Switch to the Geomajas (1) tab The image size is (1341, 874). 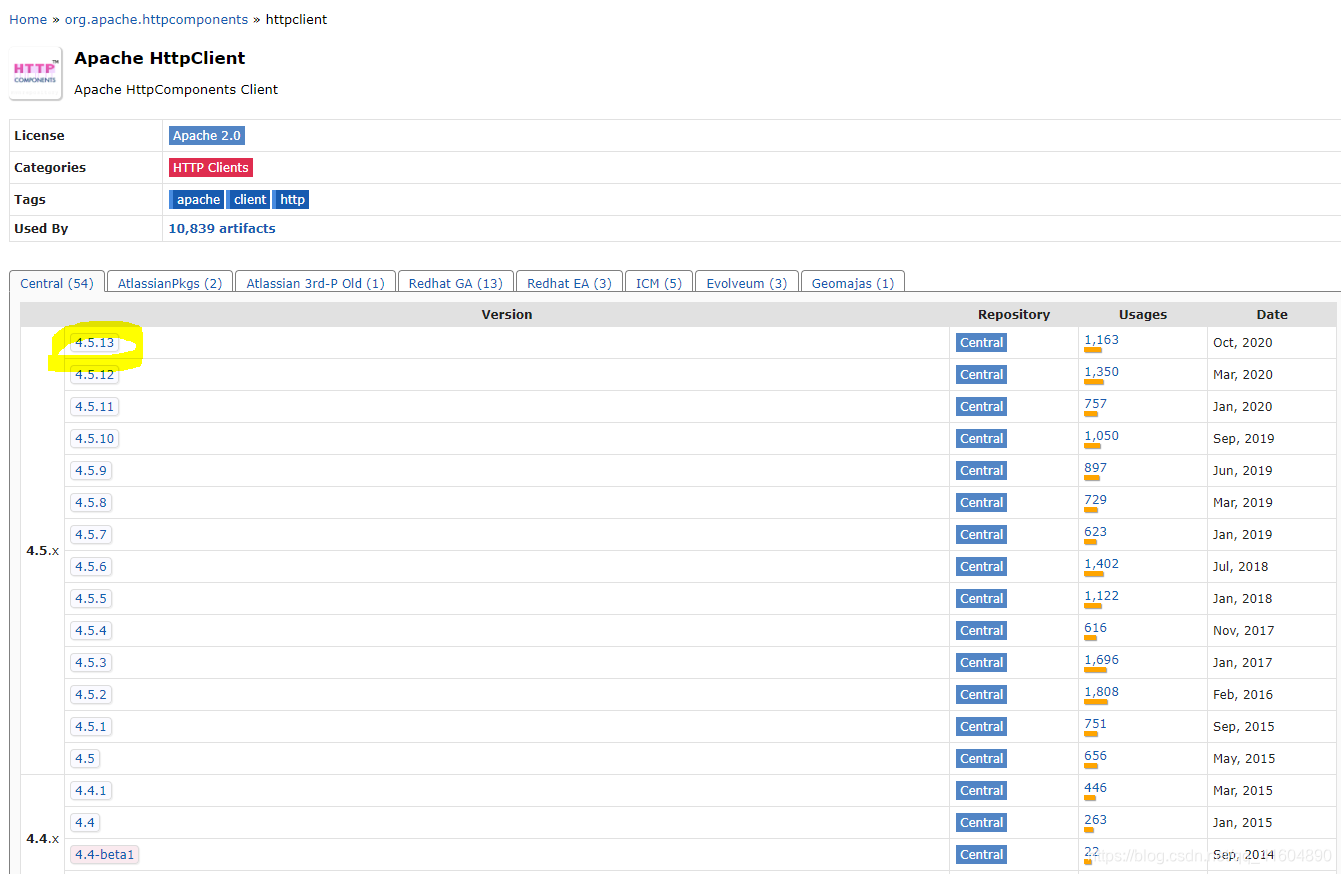click(x=853, y=283)
